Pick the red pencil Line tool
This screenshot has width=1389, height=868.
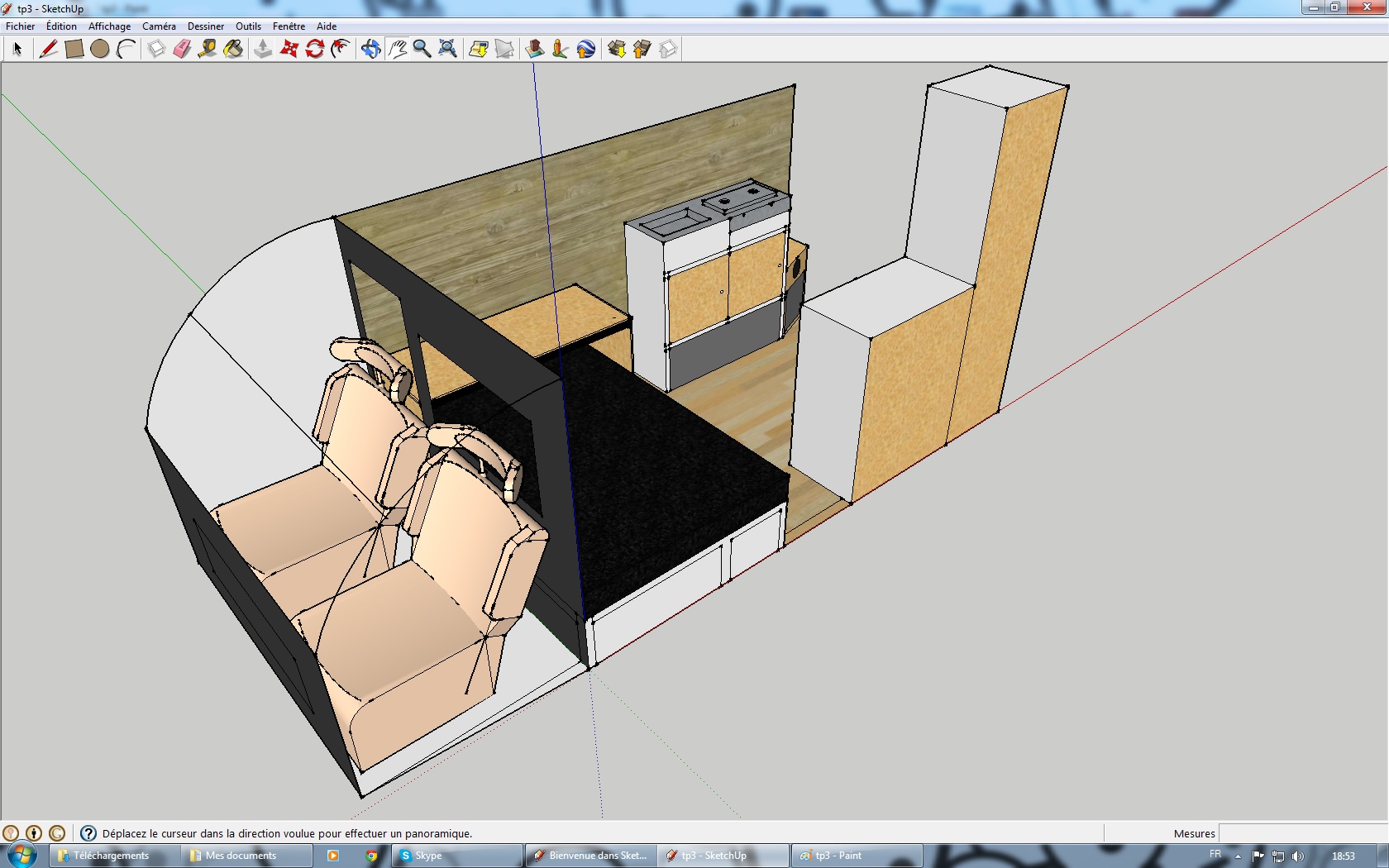[x=48, y=50]
